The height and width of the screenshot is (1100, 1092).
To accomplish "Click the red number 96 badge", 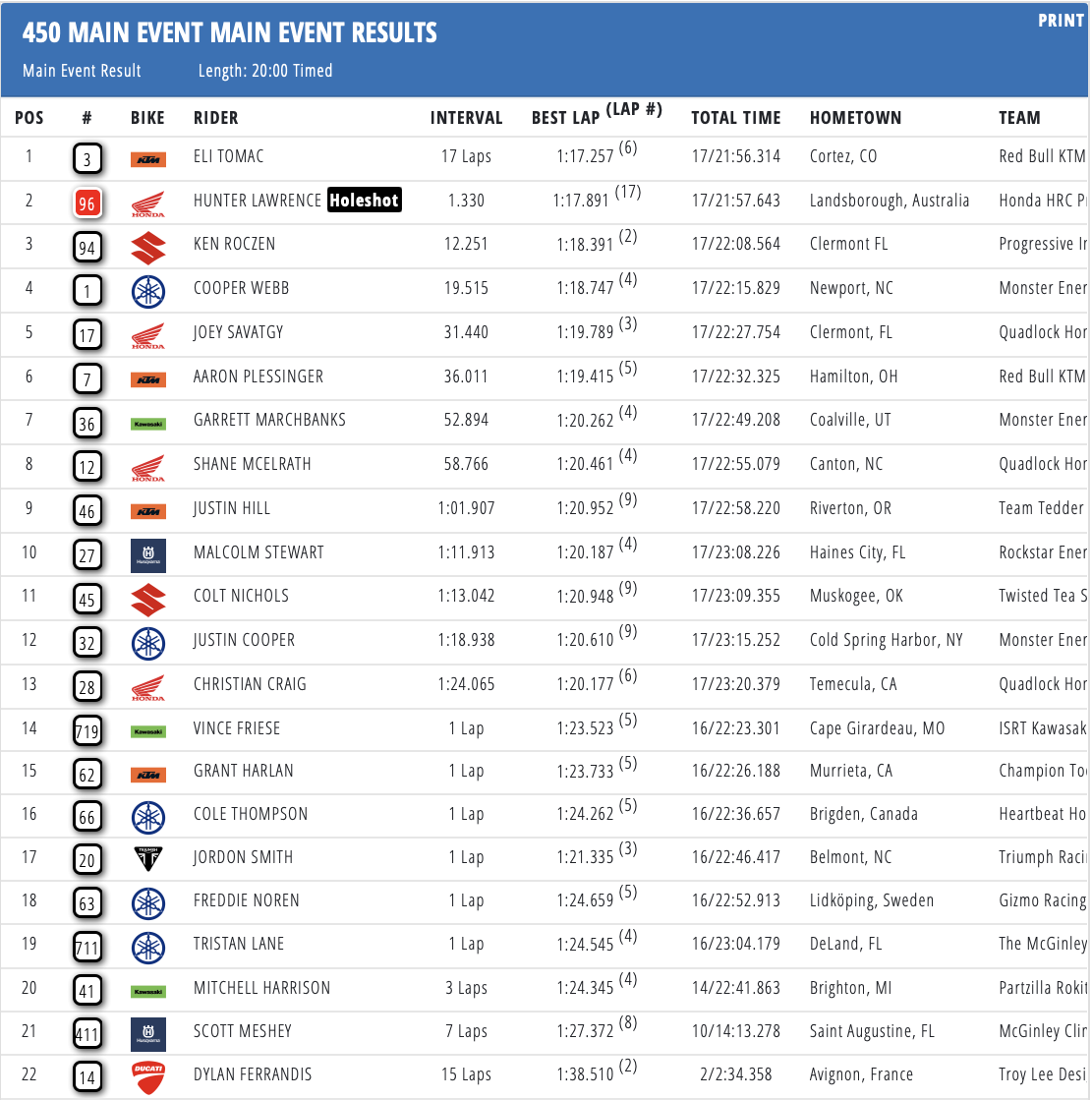I will [x=87, y=203].
